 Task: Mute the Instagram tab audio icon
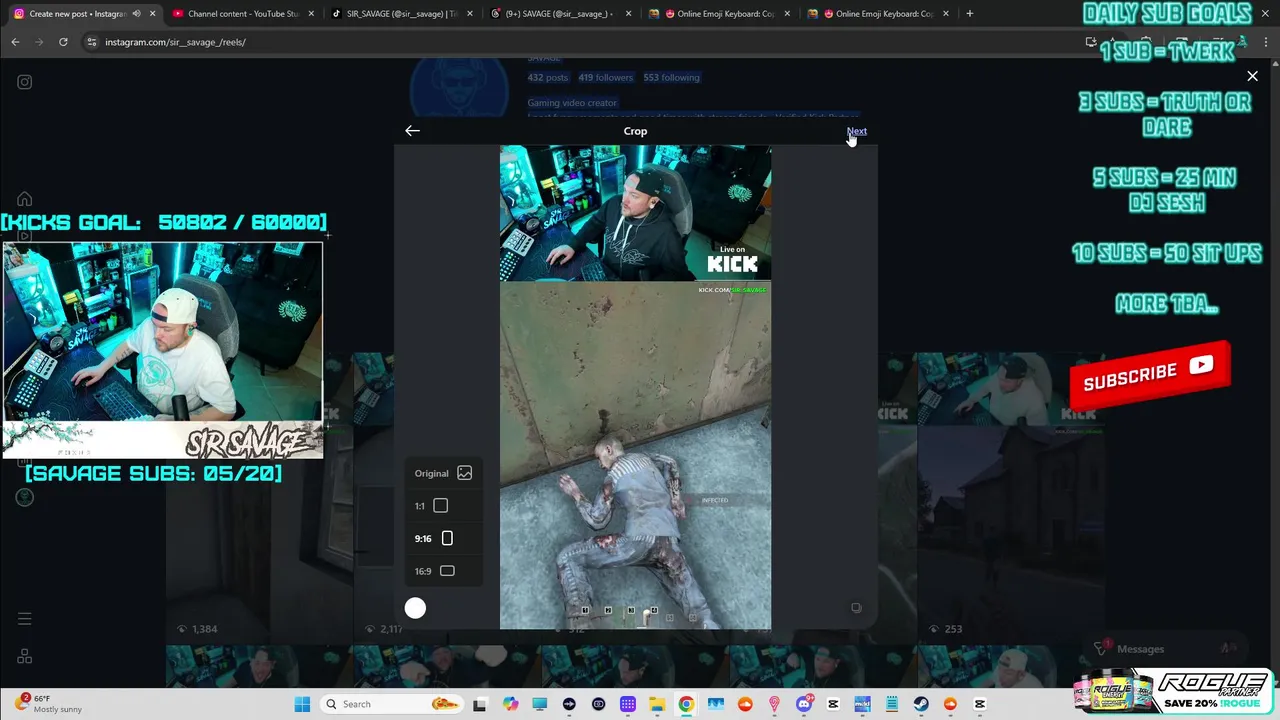click(136, 14)
